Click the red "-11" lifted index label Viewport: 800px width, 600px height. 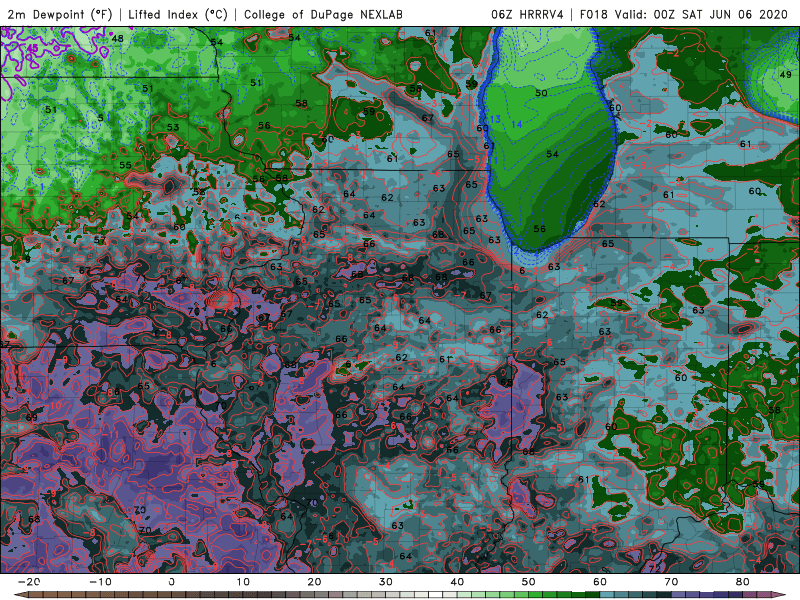point(109,434)
